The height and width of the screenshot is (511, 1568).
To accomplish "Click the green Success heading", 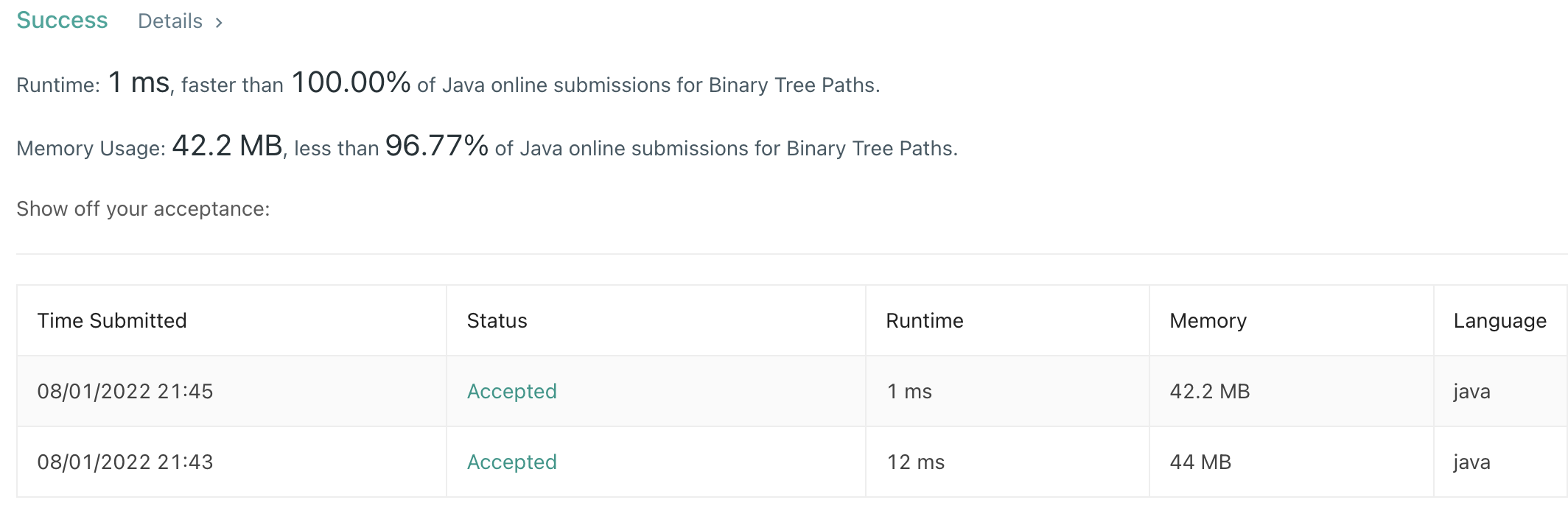I will click(62, 21).
